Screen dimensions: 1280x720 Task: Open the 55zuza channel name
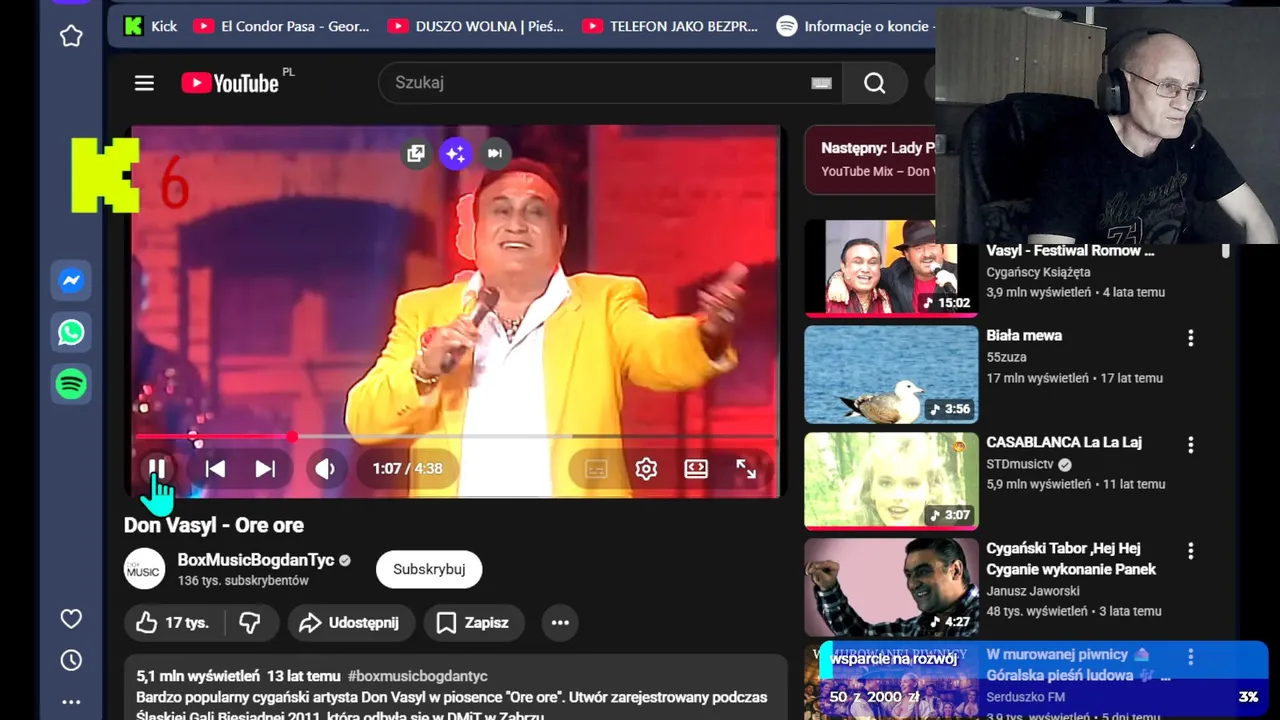coord(1006,357)
